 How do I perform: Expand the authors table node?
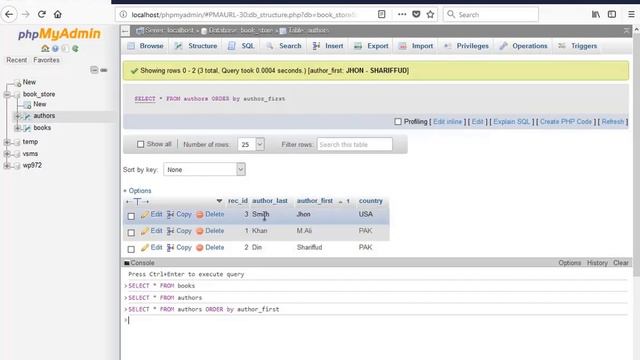tap(18, 116)
